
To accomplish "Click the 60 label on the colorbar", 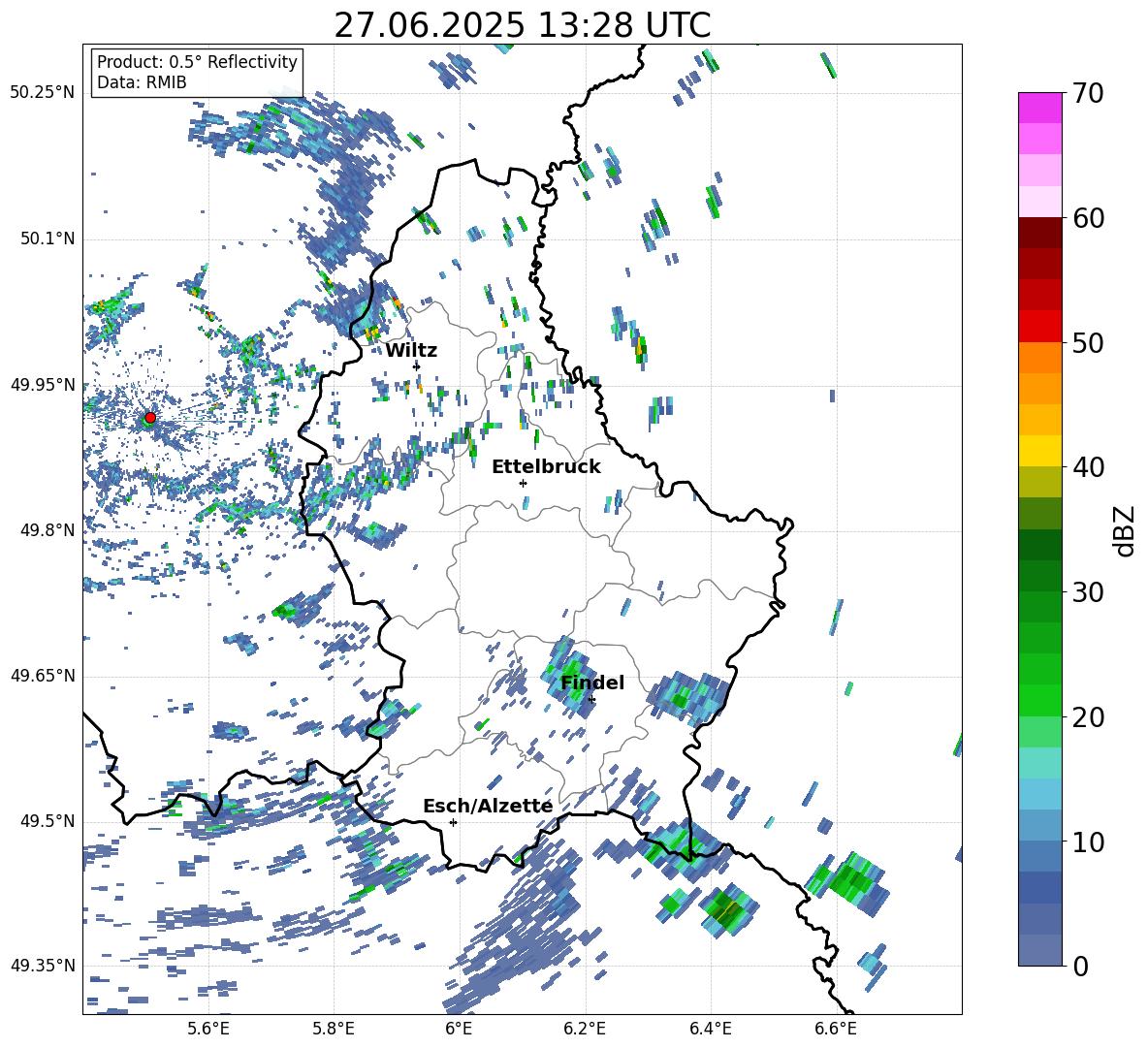I will pyautogui.click(x=1088, y=218).
